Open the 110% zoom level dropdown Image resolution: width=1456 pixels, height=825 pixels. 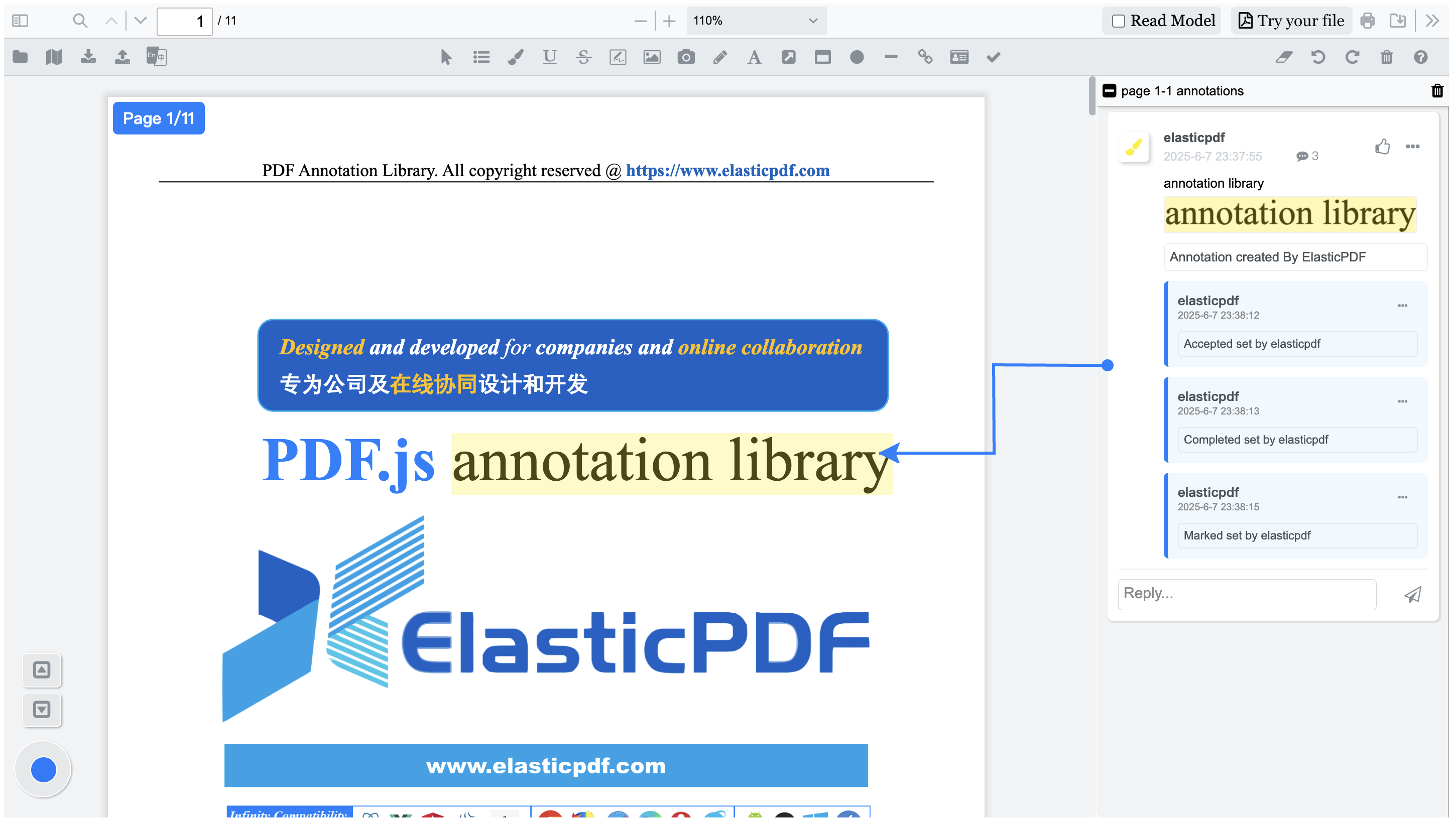coord(756,21)
